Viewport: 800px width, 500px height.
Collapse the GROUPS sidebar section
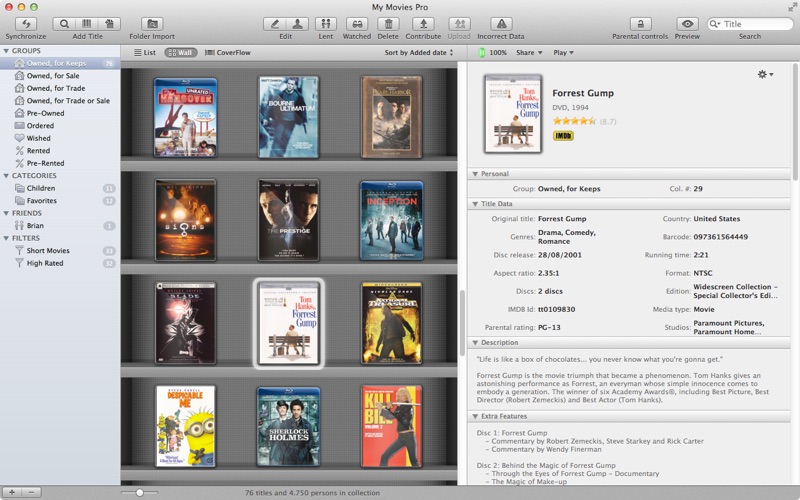pyautogui.click(x=7, y=50)
